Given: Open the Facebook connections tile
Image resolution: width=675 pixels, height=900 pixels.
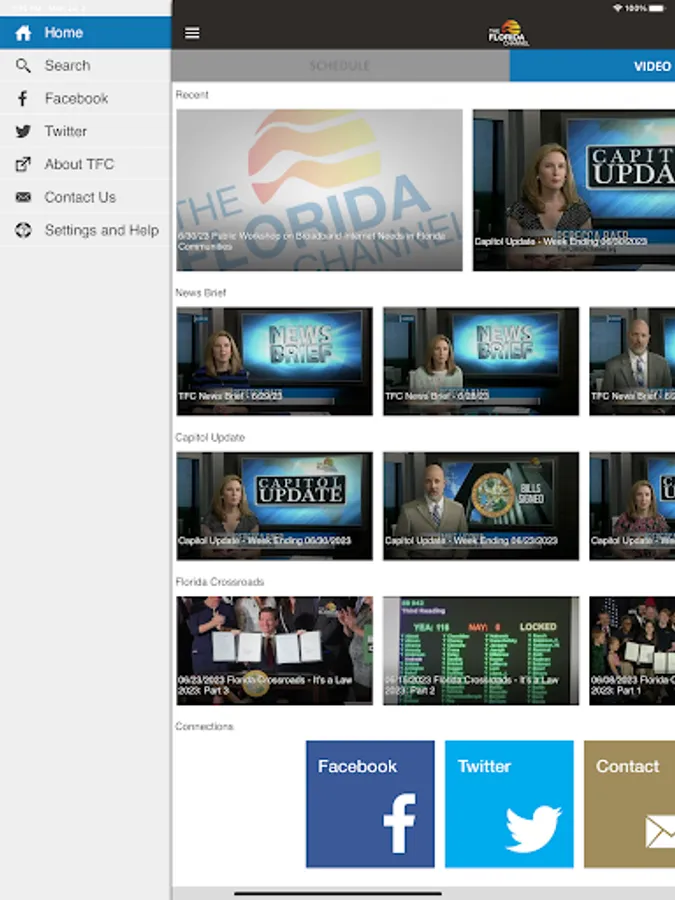Looking at the screenshot, I should click(x=370, y=804).
